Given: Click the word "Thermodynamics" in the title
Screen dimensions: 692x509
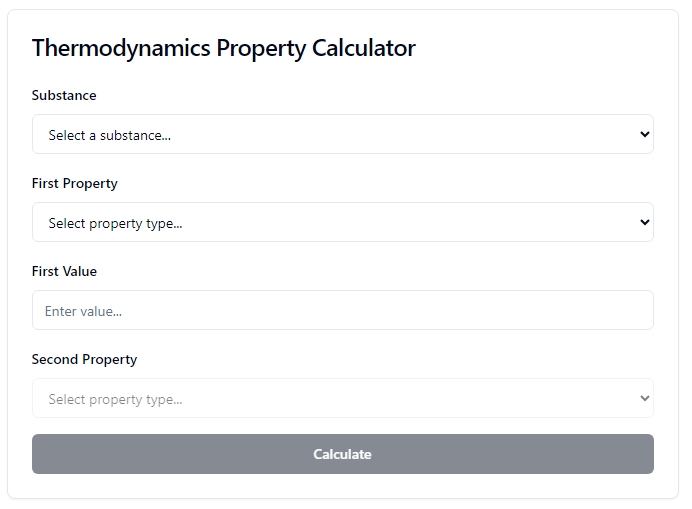Looking at the screenshot, I should (121, 48).
